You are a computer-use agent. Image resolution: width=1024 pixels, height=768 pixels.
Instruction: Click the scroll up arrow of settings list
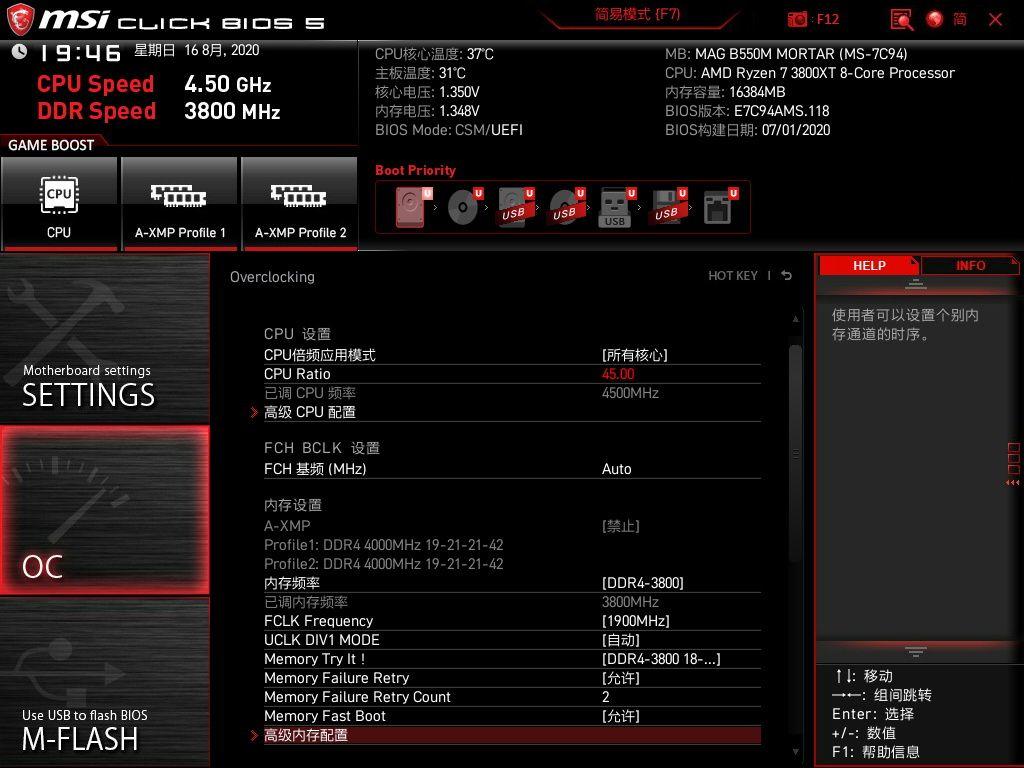(795, 319)
